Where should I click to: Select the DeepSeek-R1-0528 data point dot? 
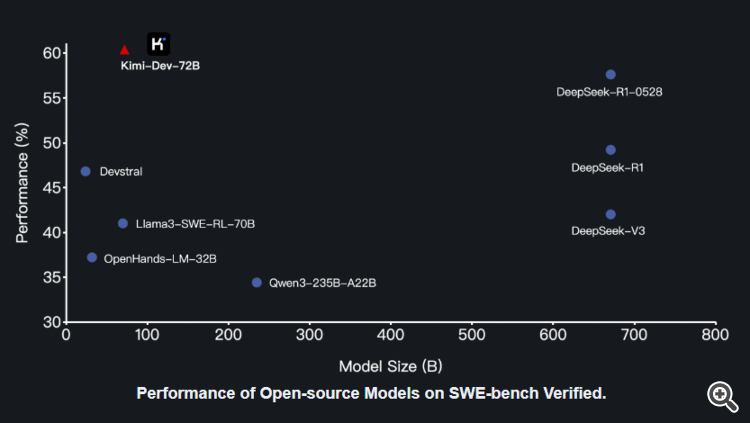click(x=610, y=75)
